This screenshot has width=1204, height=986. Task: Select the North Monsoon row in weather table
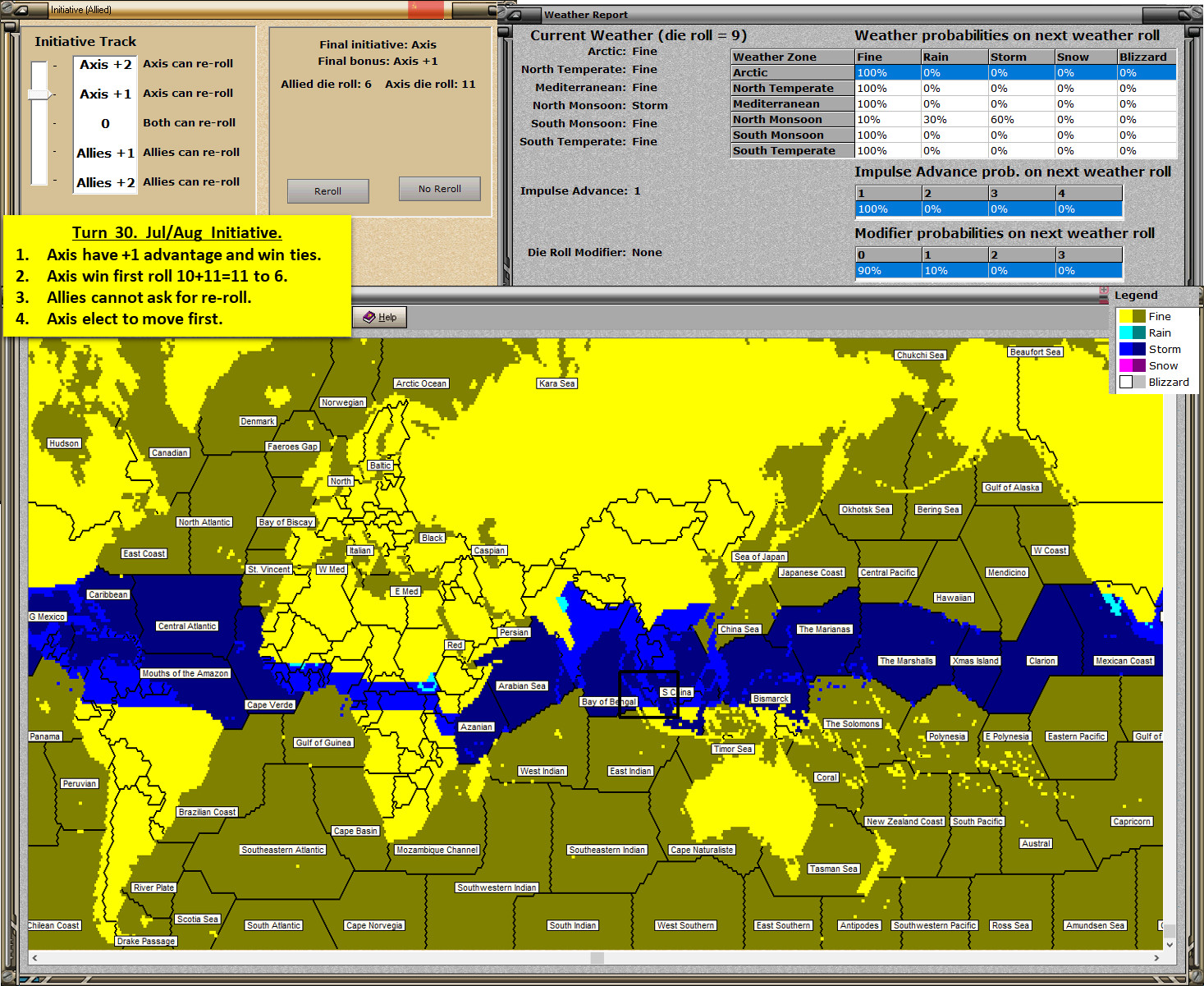point(954,119)
